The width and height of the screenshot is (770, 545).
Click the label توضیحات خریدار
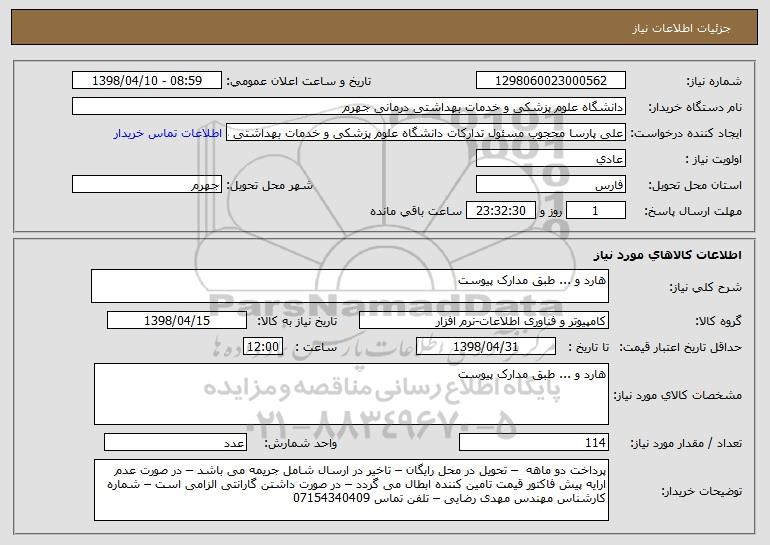tap(702, 491)
